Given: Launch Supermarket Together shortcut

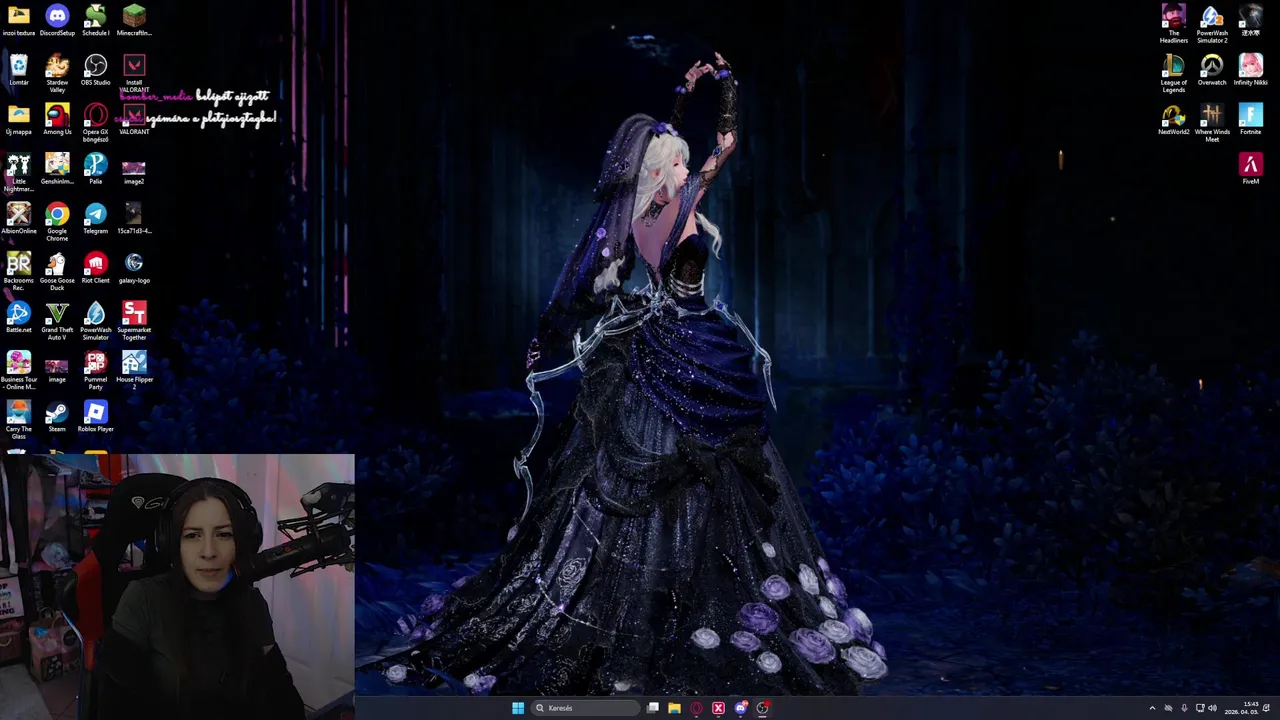Looking at the screenshot, I should click(134, 320).
